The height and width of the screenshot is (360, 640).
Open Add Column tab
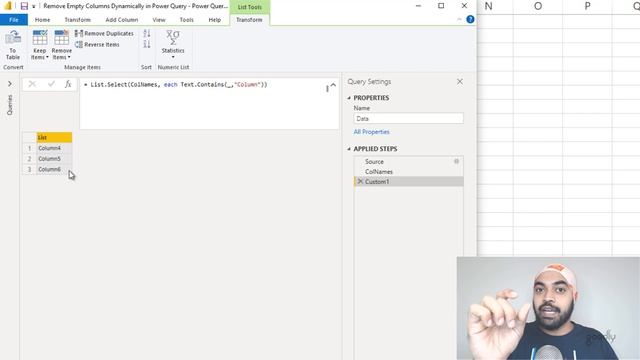[x=122, y=20]
